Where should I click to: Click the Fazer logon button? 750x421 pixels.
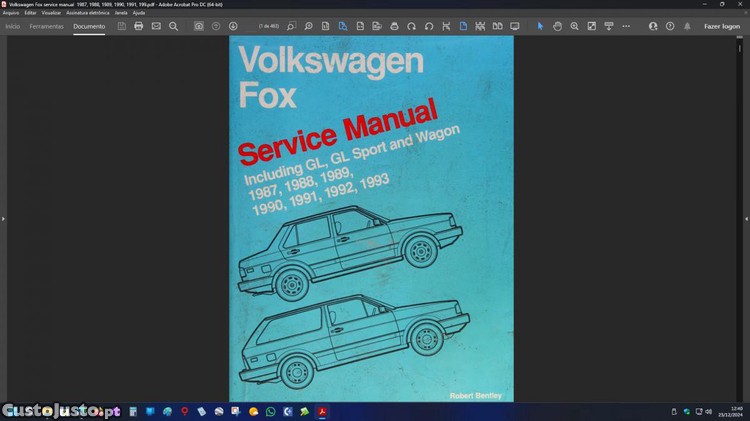point(722,26)
